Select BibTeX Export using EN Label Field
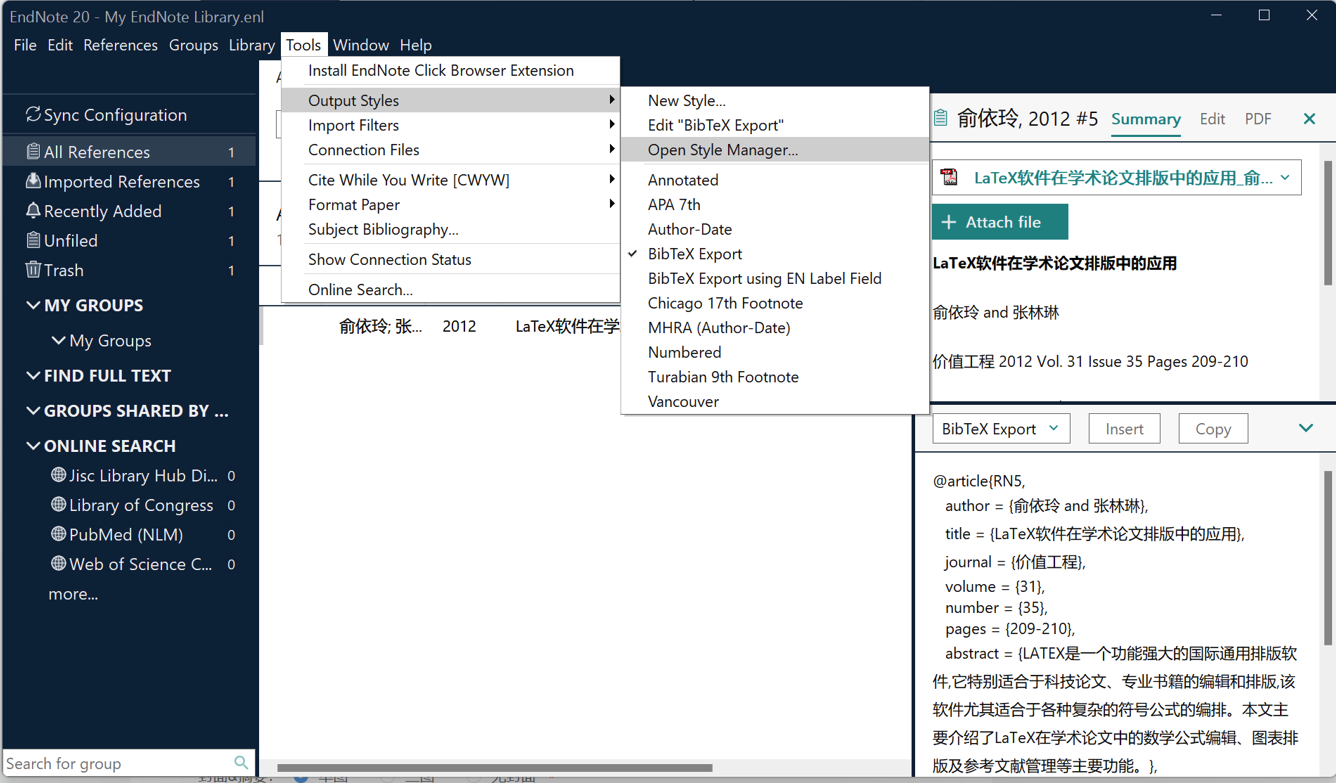Viewport: 1336px width, 783px height. pos(774,278)
